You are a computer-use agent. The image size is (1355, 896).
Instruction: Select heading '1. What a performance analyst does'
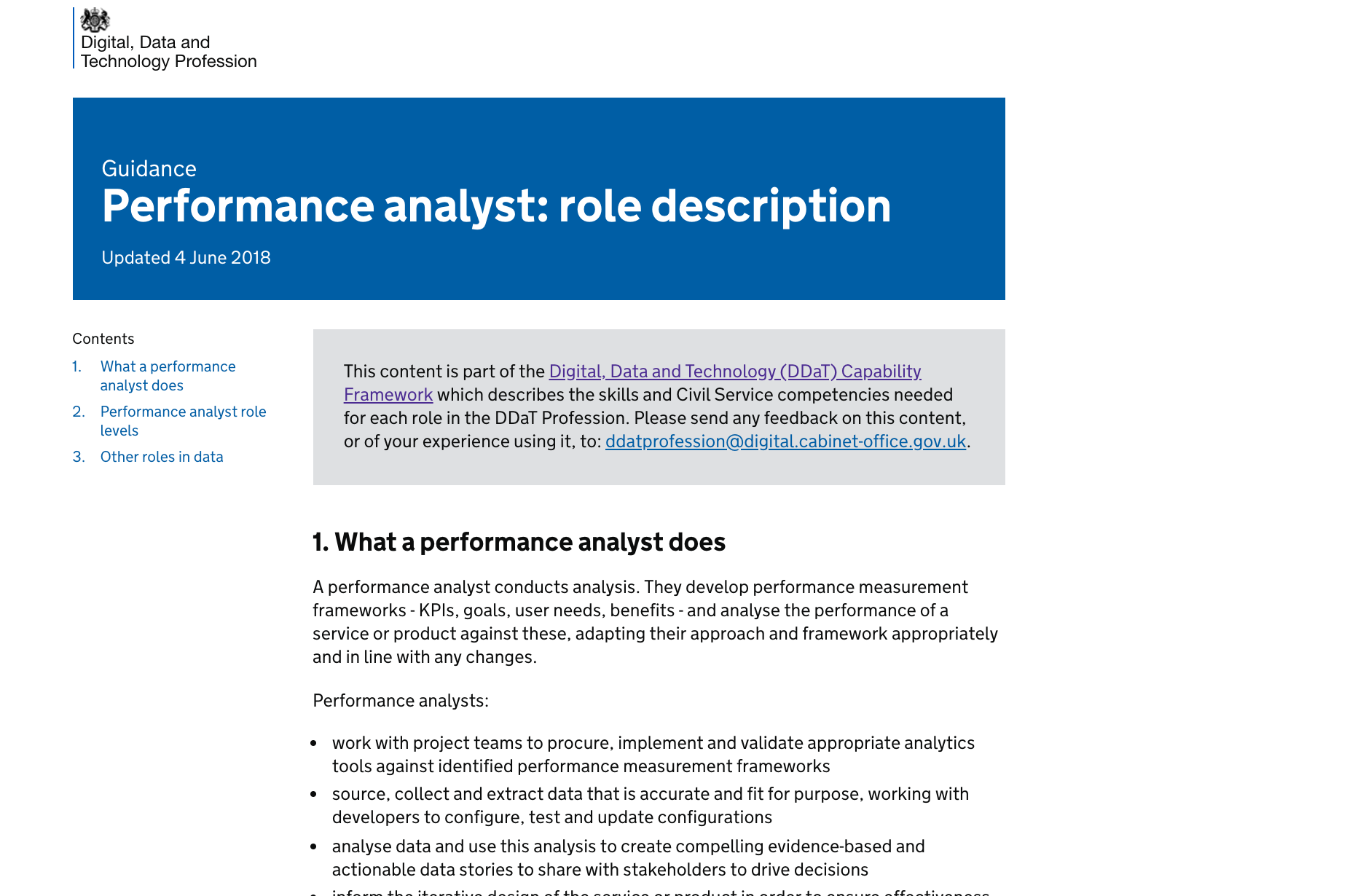coord(519,542)
